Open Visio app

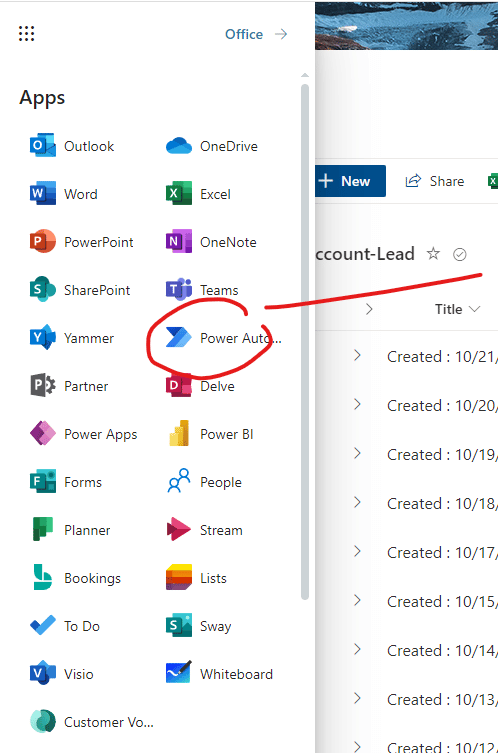(x=61, y=674)
